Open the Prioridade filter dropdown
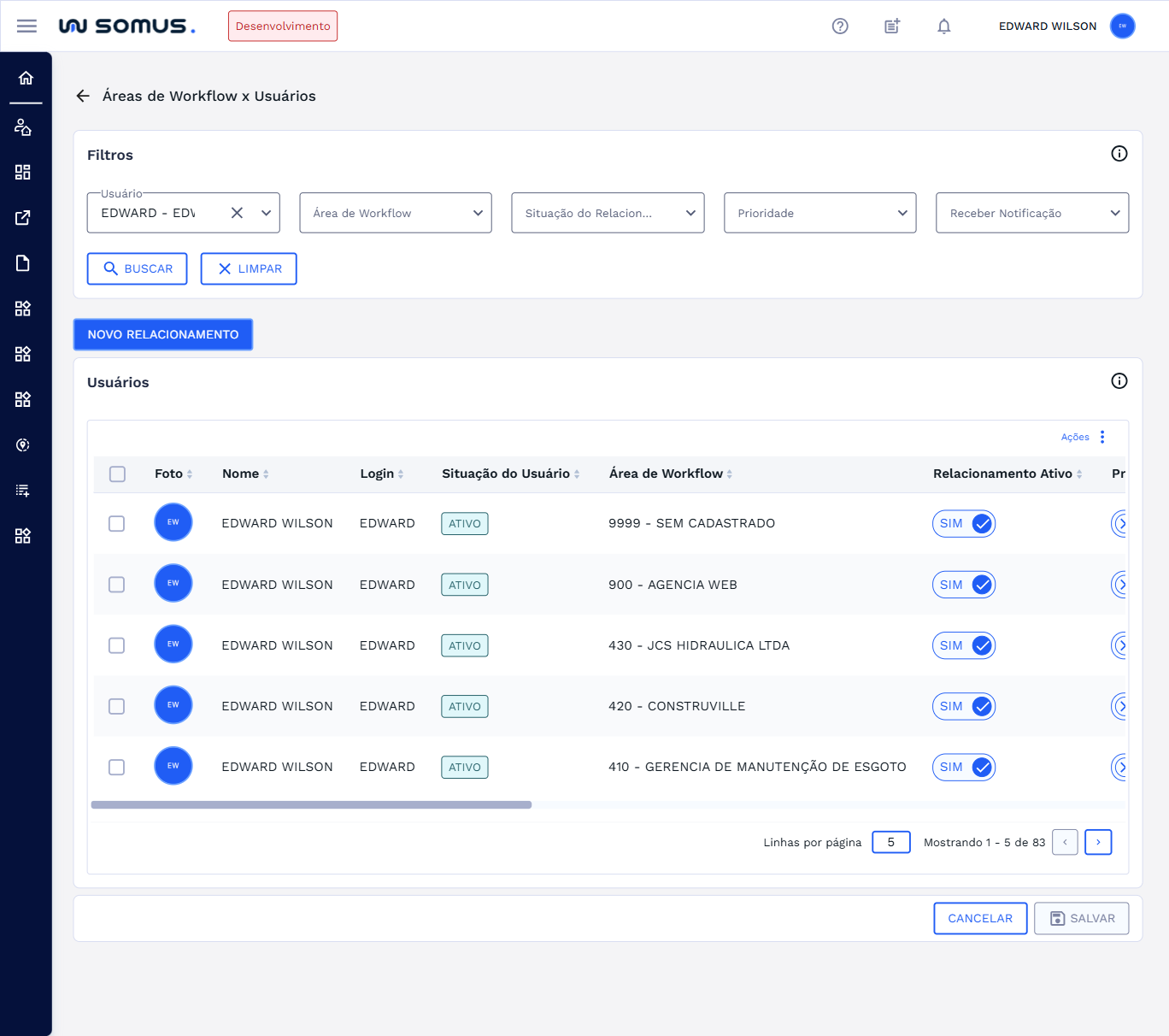The height and width of the screenshot is (1036, 1169). click(x=819, y=213)
